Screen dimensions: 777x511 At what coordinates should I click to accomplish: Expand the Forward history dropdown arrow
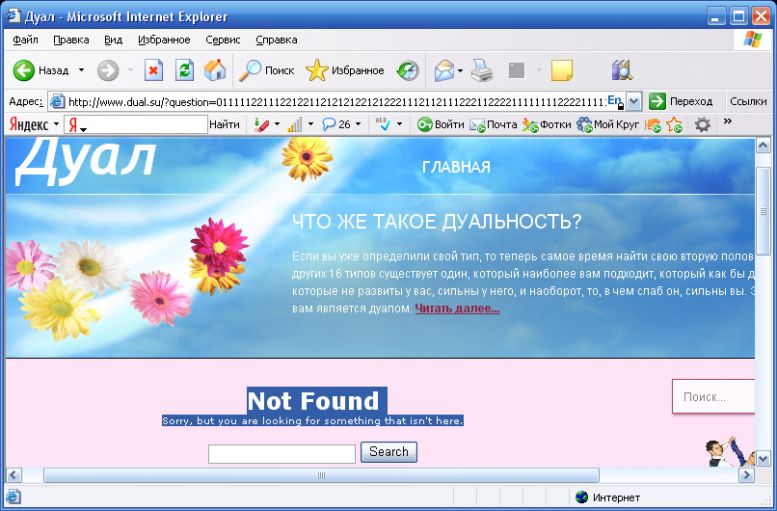pos(130,70)
